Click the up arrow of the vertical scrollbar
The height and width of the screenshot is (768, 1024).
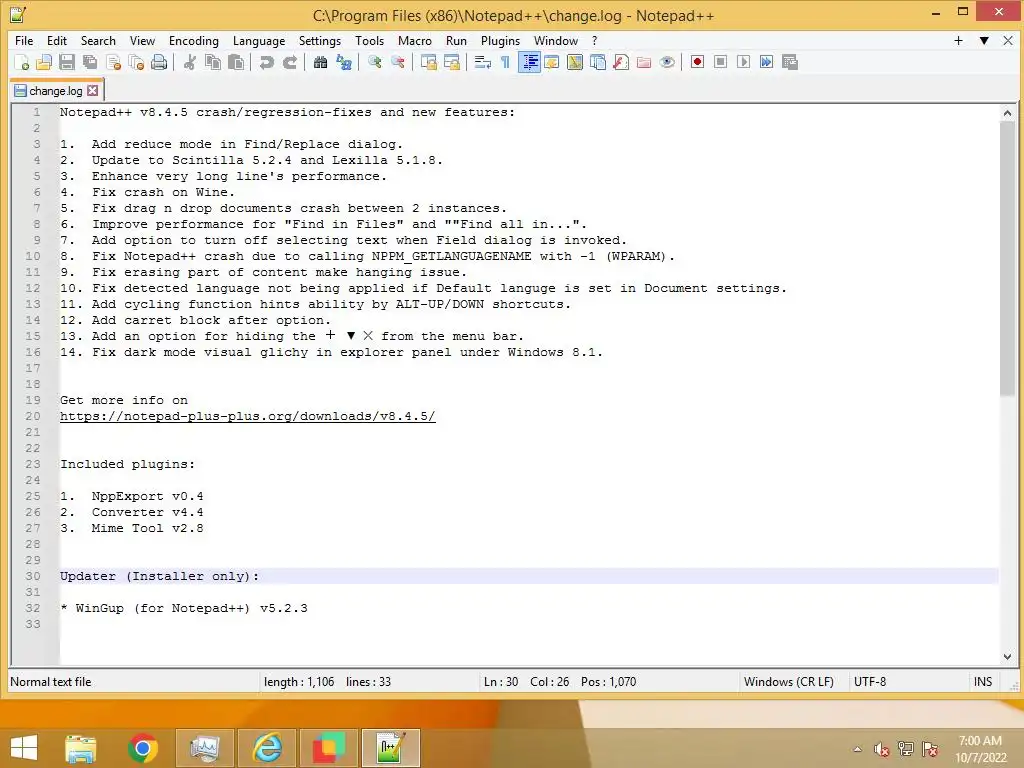(x=1007, y=113)
